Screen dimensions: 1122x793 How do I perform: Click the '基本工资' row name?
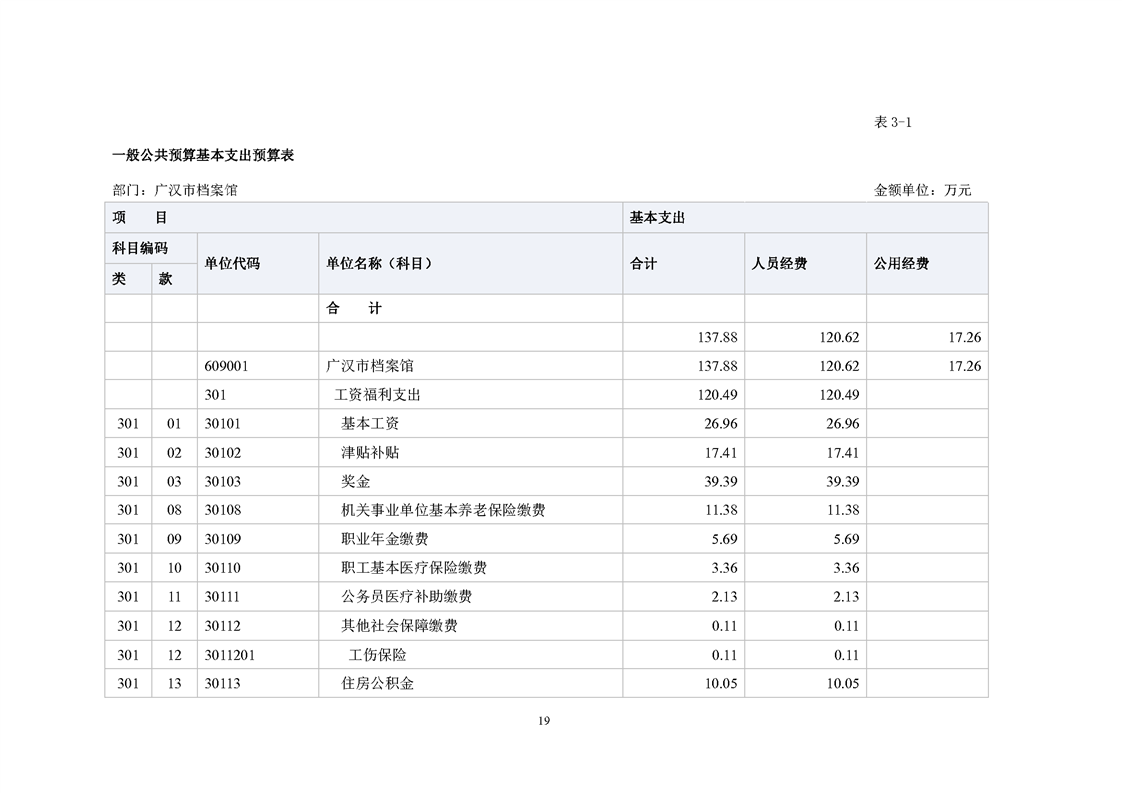pyautogui.click(x=370, y=424)
